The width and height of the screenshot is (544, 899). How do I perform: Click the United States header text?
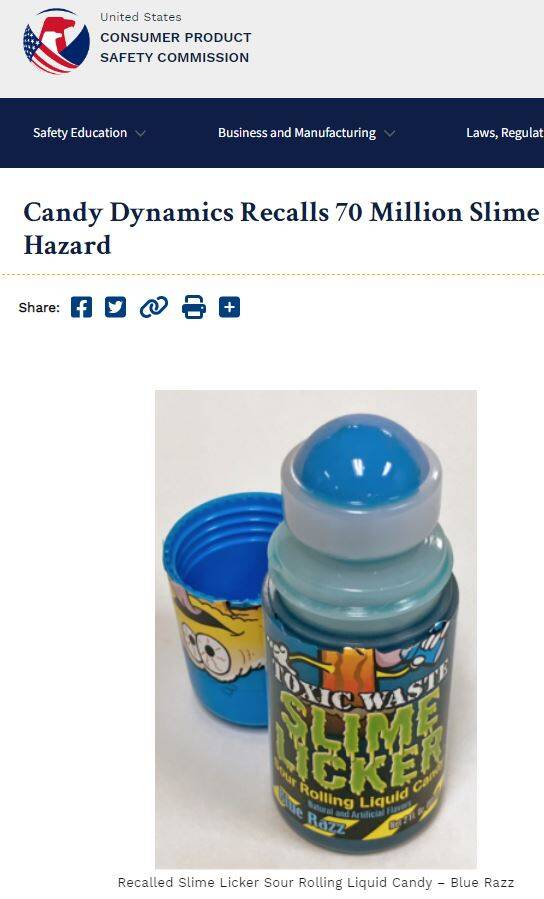click(140, 17)
